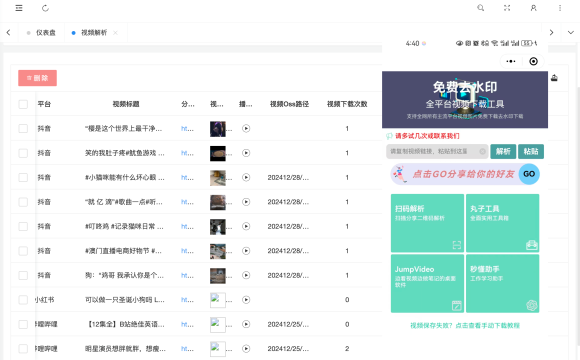Close the 视频解析 tab
Image resolution: width=580 pixels, height=360 pixels.
point(115,33)
